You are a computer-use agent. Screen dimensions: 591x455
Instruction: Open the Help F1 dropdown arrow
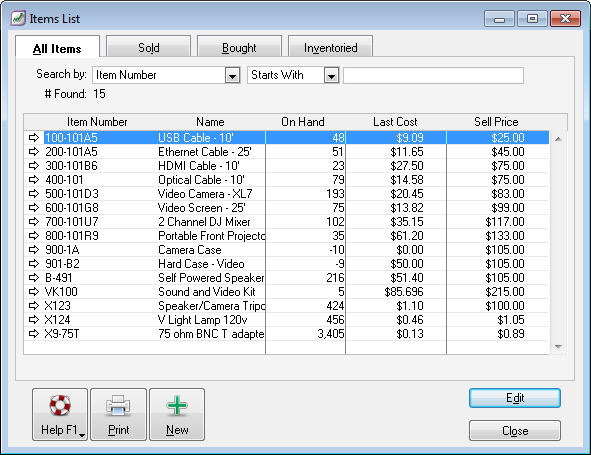(x=82, y=435)
